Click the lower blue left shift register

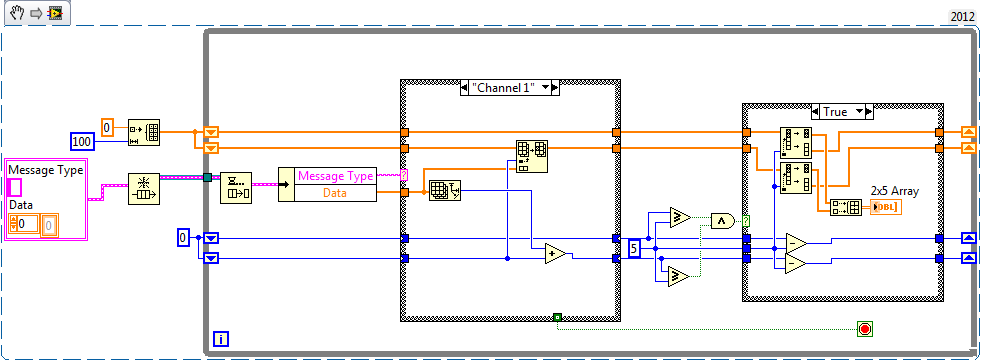211,258
